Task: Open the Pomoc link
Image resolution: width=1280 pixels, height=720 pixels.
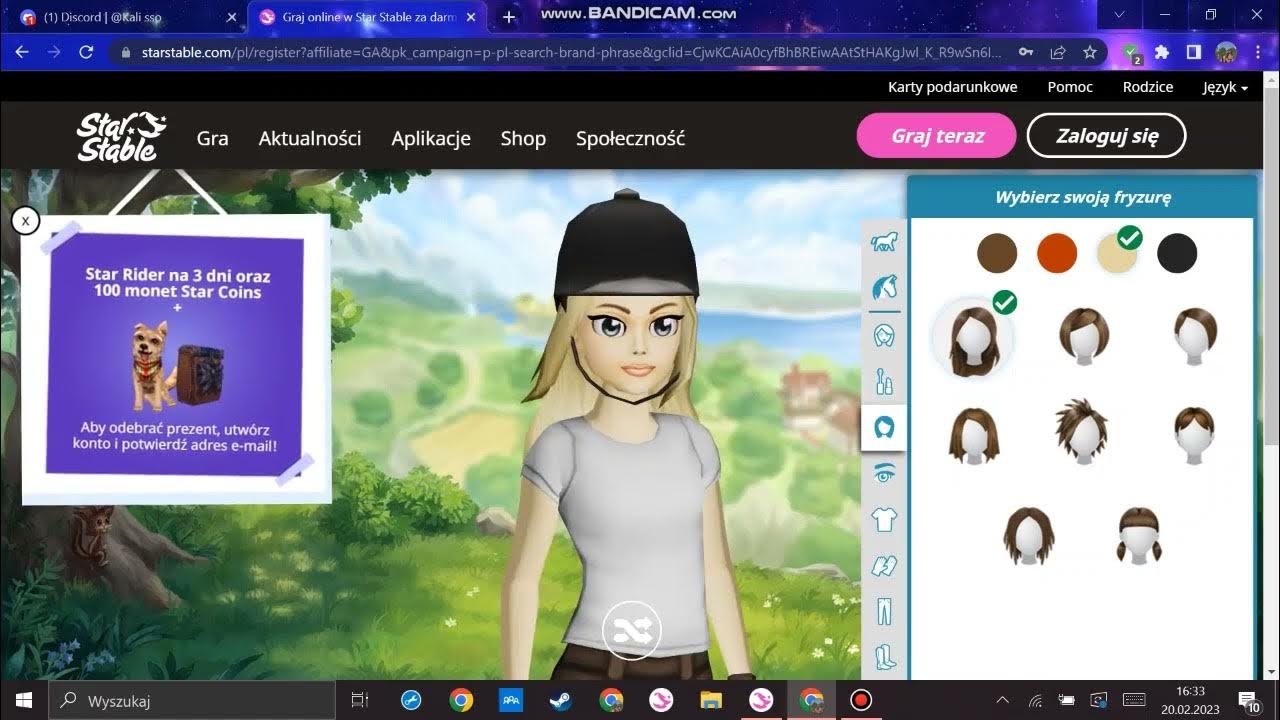Action: pyautogui.click(x=1070, y=87)
